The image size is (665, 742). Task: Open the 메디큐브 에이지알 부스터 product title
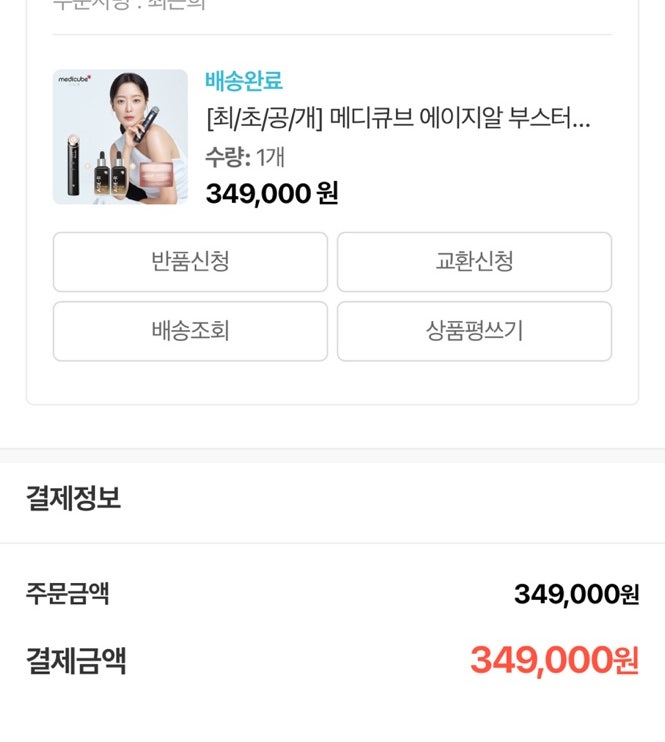(x=397, y=120)
